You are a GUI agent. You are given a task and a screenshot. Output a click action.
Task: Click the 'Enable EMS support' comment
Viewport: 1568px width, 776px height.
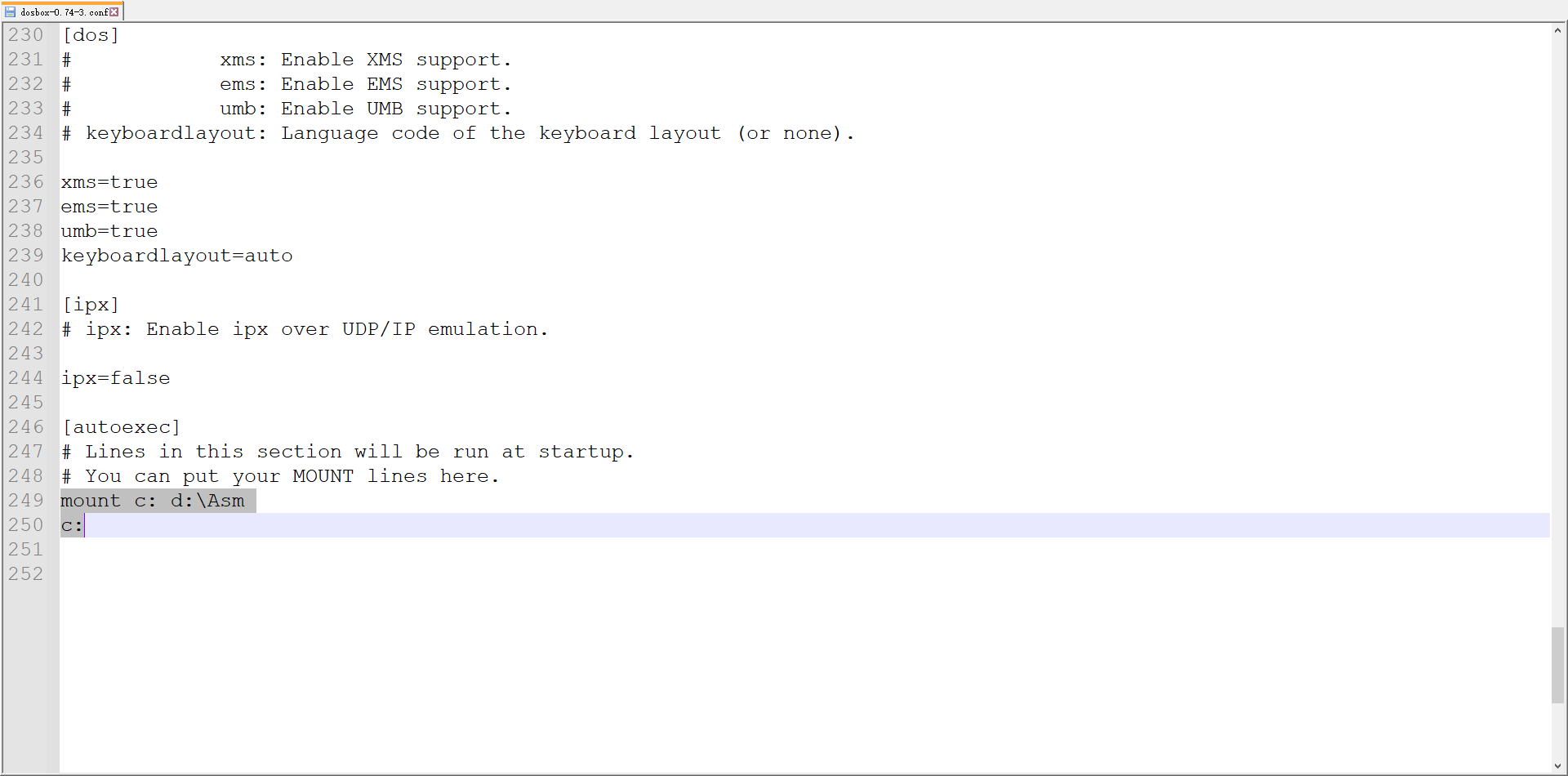tap(287, 84)
